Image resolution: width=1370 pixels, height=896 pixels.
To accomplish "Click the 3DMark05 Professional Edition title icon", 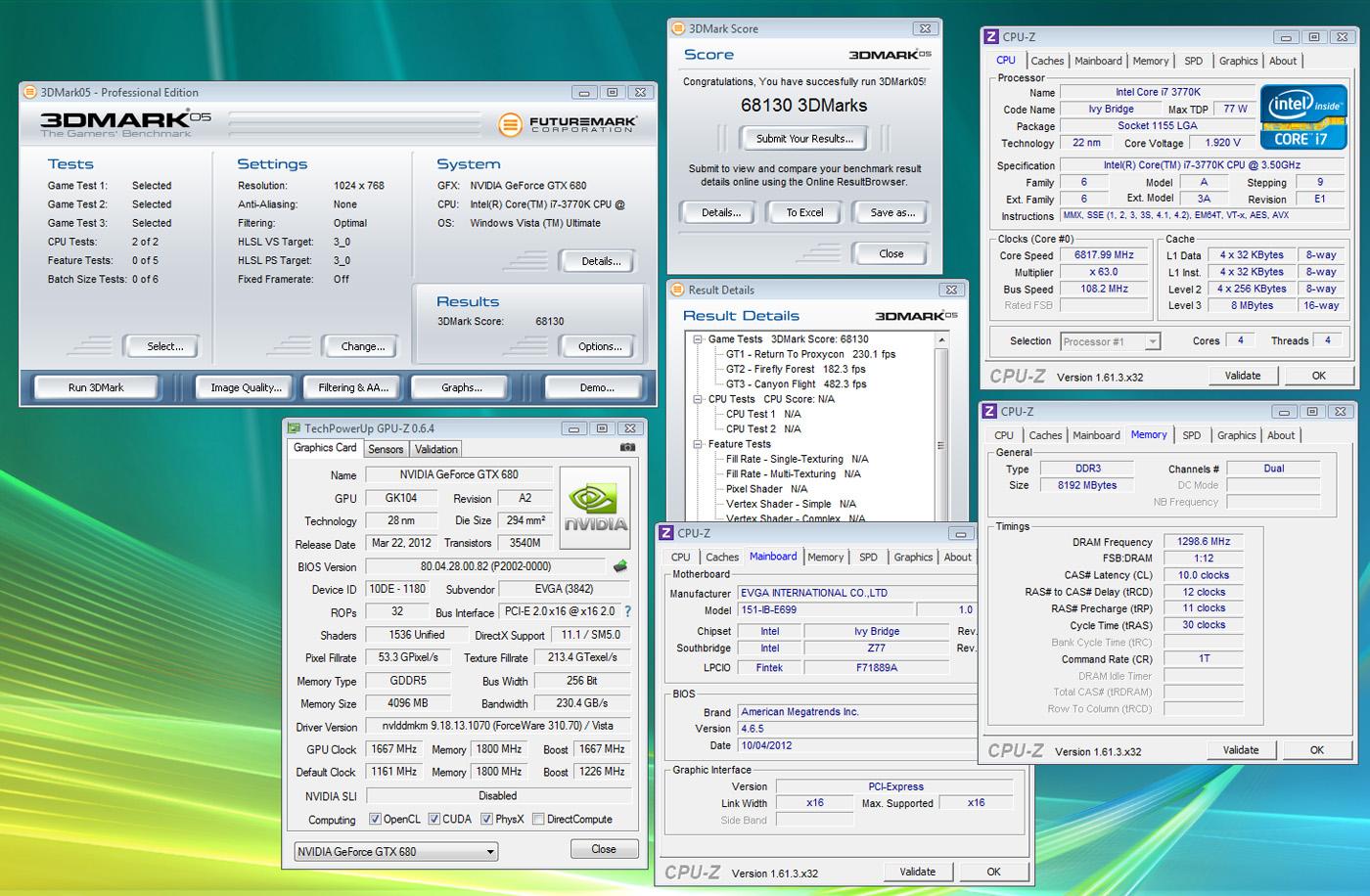I will [x=30, y=92].
